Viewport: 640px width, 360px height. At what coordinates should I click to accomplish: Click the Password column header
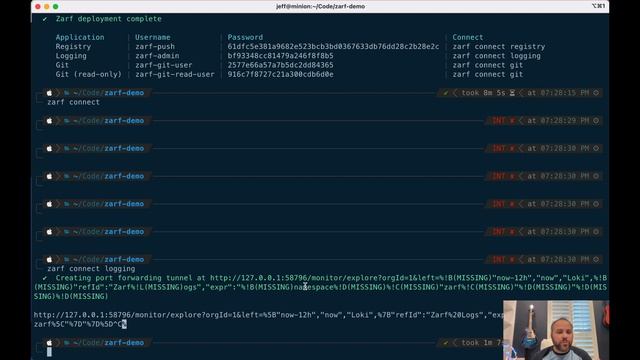[x=245, y=37]
